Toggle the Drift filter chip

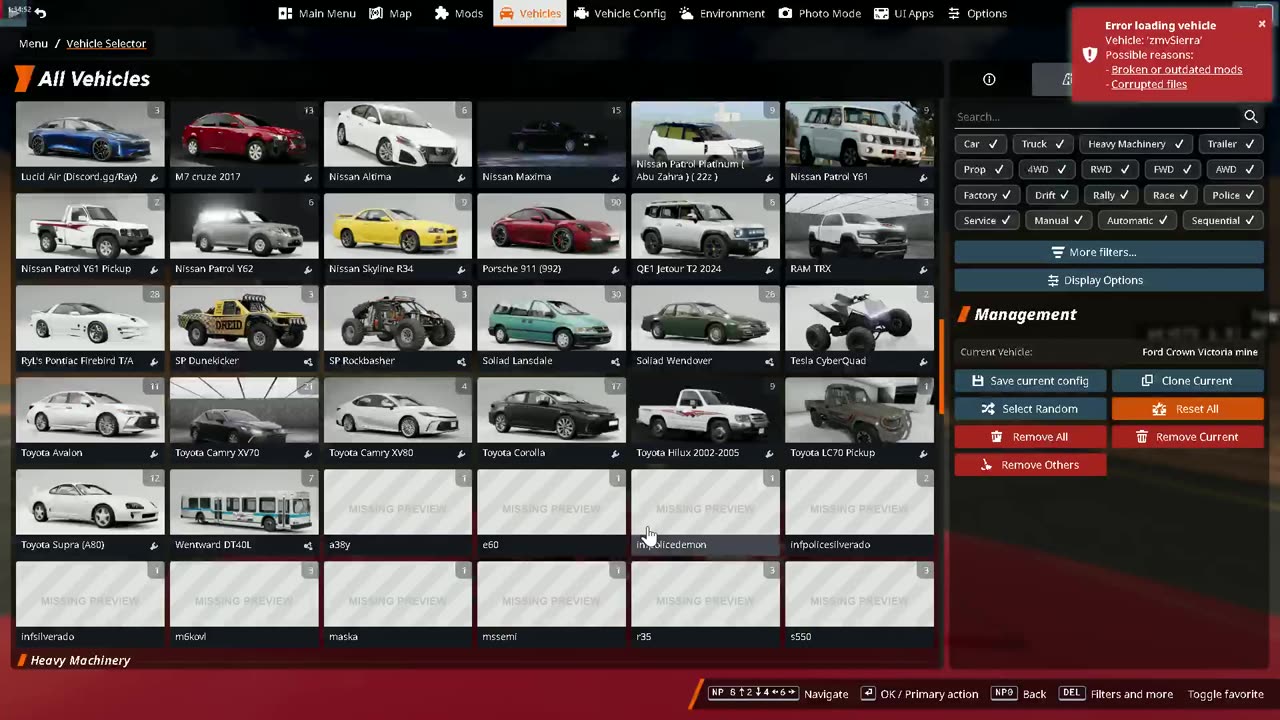point(1054,195)
